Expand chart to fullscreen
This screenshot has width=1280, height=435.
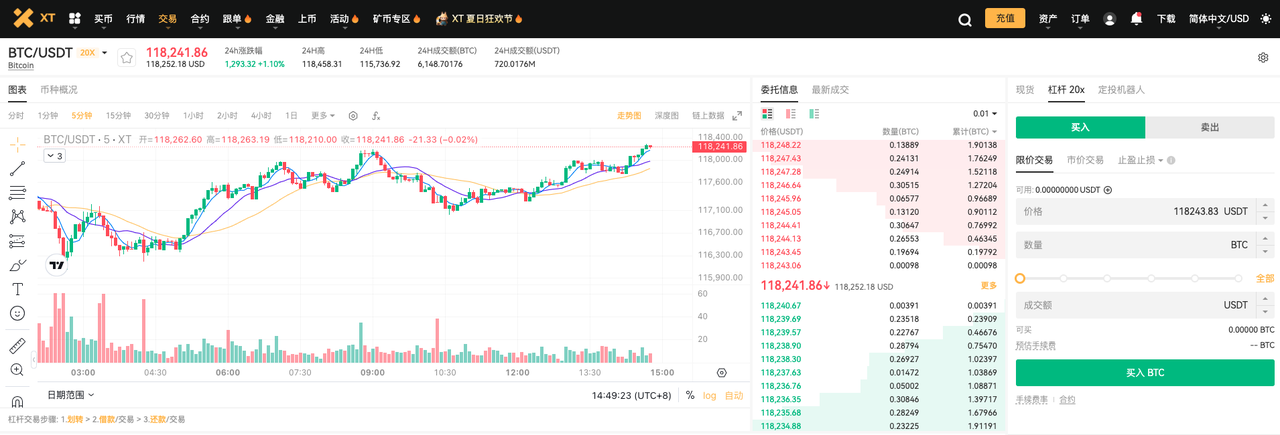click(737, 116)
